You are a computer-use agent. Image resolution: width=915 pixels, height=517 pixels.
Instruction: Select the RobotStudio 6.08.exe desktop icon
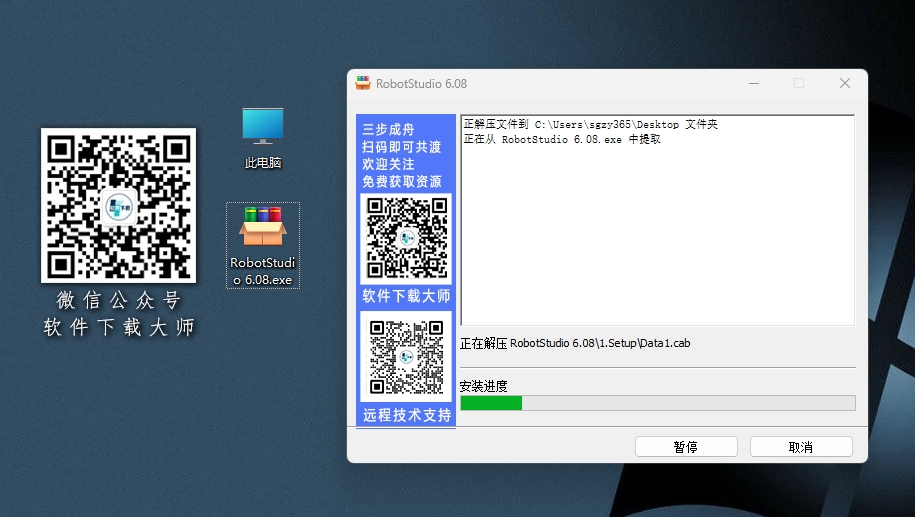(263, 246)
